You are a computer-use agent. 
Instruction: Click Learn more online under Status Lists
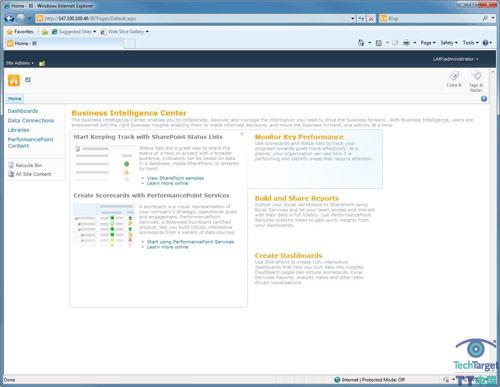[x=167, y=183]
